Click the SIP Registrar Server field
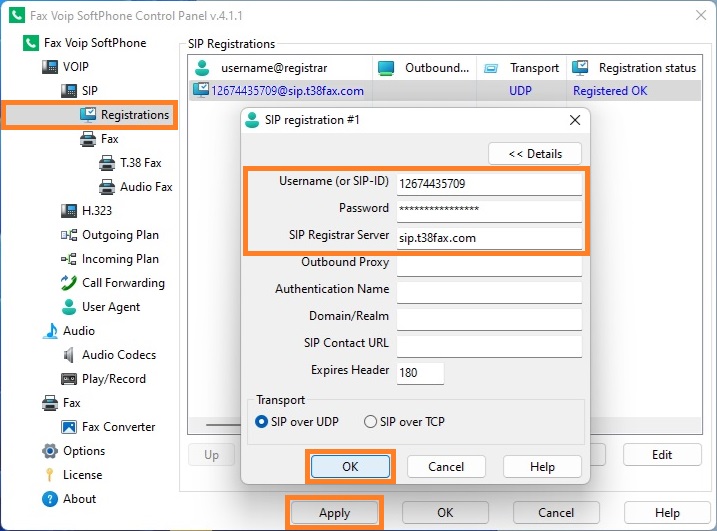The image size is (717, 531). pyautogui.click(x=489, y=238)
